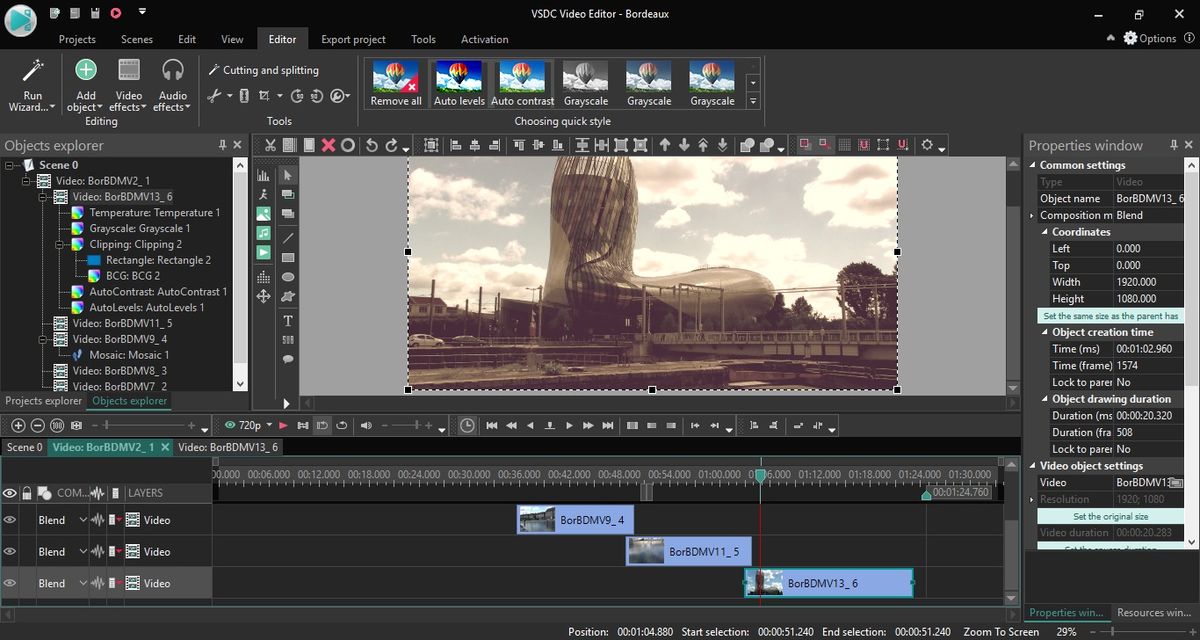
Task: Click the Add image icon in the left sidebar
Action: [264, 212]
